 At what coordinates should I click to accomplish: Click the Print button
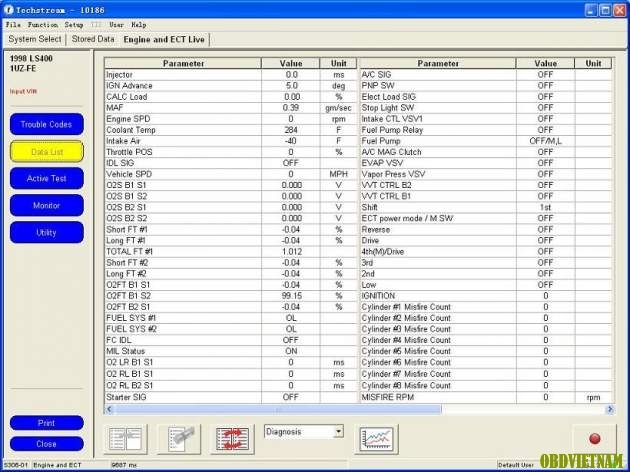47,423
